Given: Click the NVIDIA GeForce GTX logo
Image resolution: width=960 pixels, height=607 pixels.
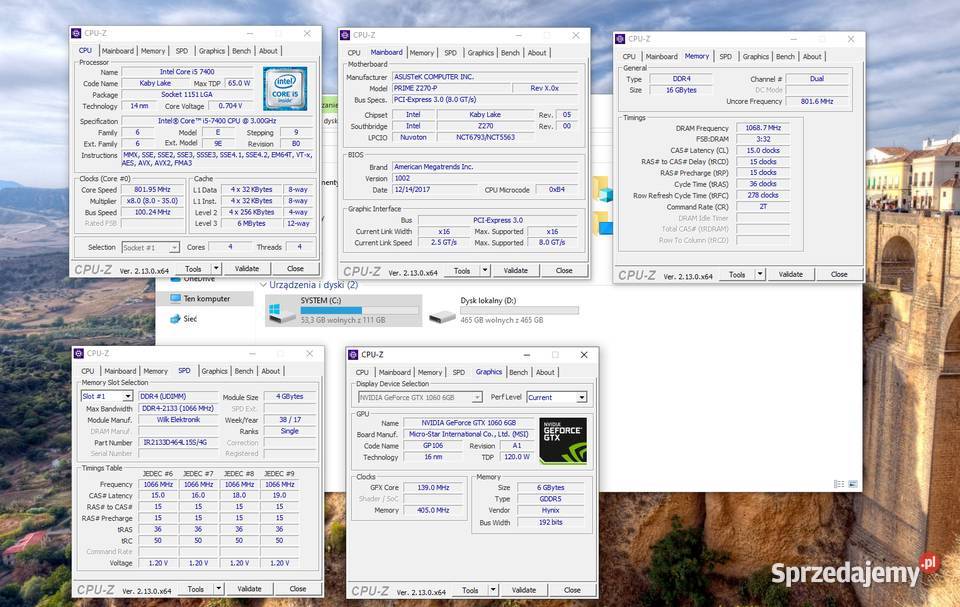Looking at the screenshot, I should (x=562, y=440).
